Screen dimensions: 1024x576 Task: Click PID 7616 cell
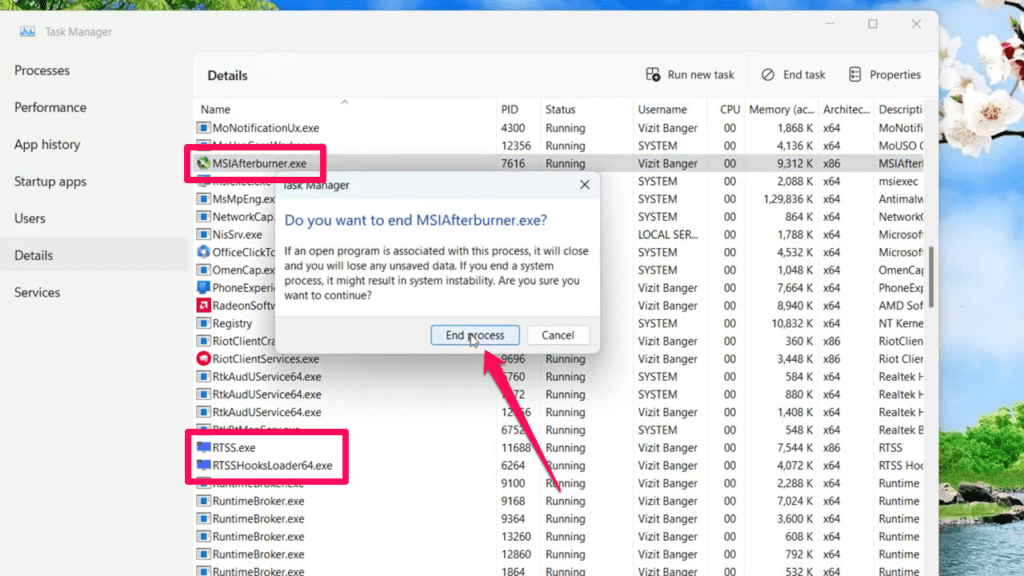pos(513,163)
